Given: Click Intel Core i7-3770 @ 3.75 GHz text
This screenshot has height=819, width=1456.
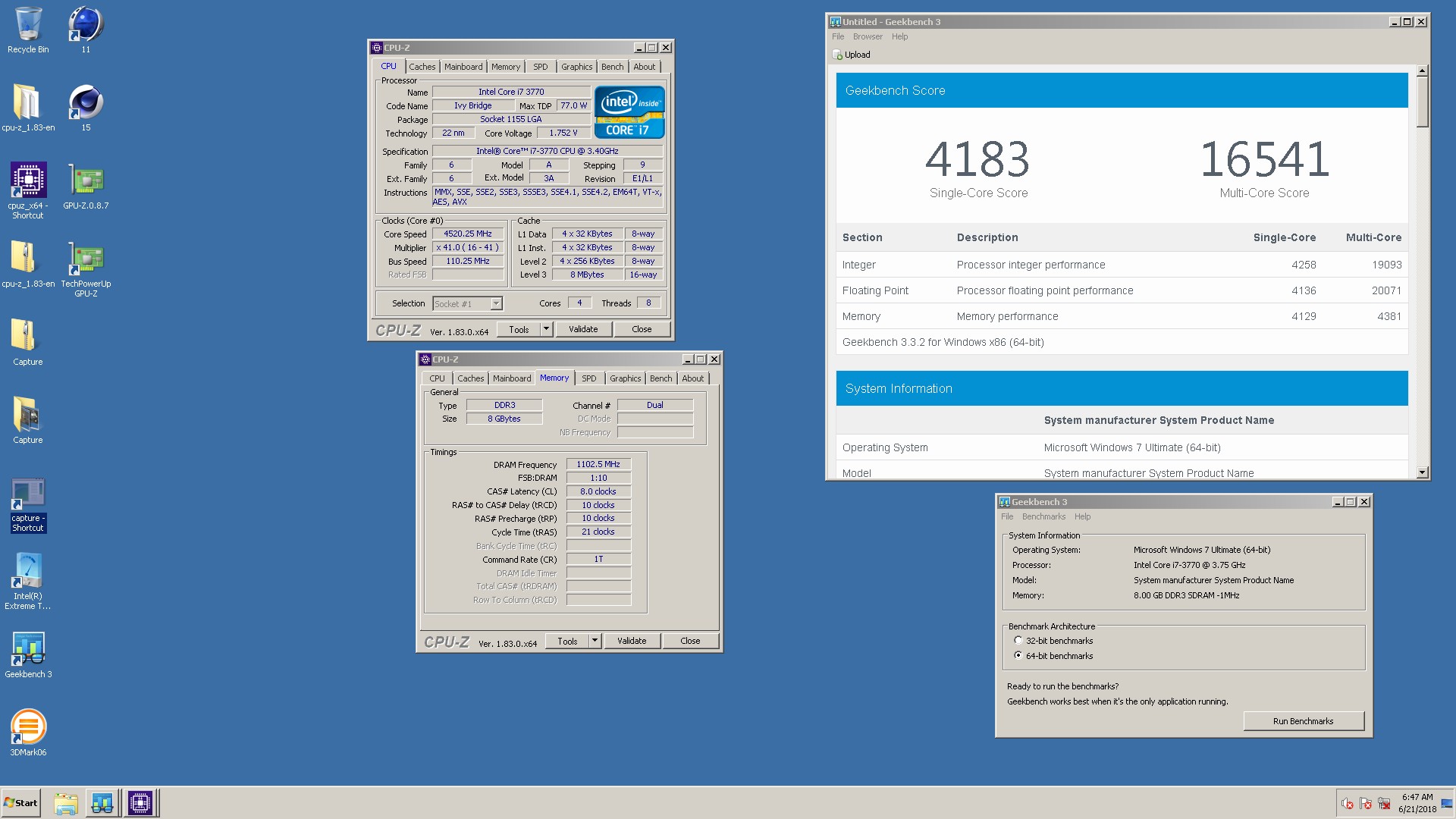Looking at the screenshot, I should [x=1190, y=565].
